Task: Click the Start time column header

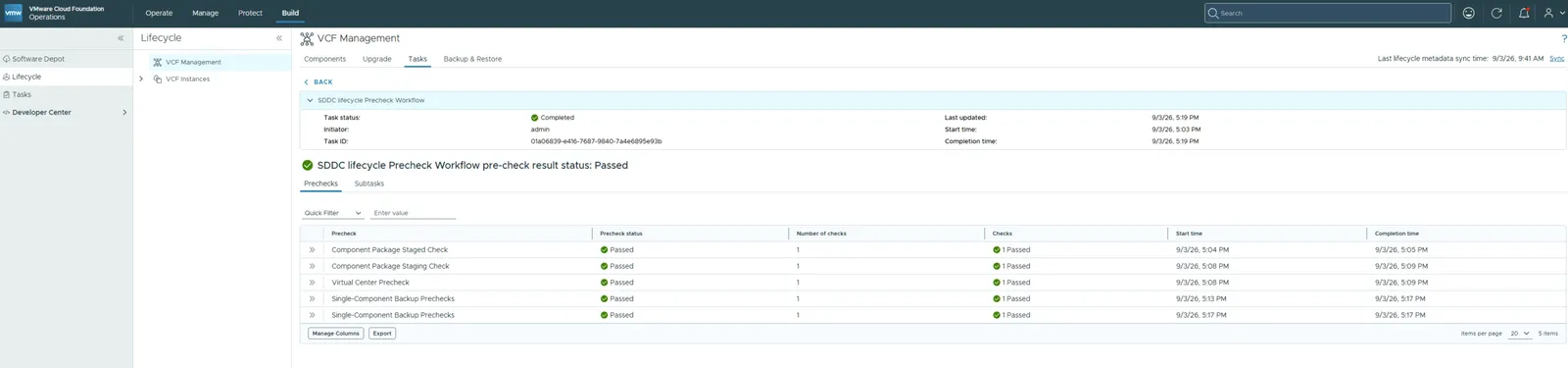Action: [x=1189, y=234]
